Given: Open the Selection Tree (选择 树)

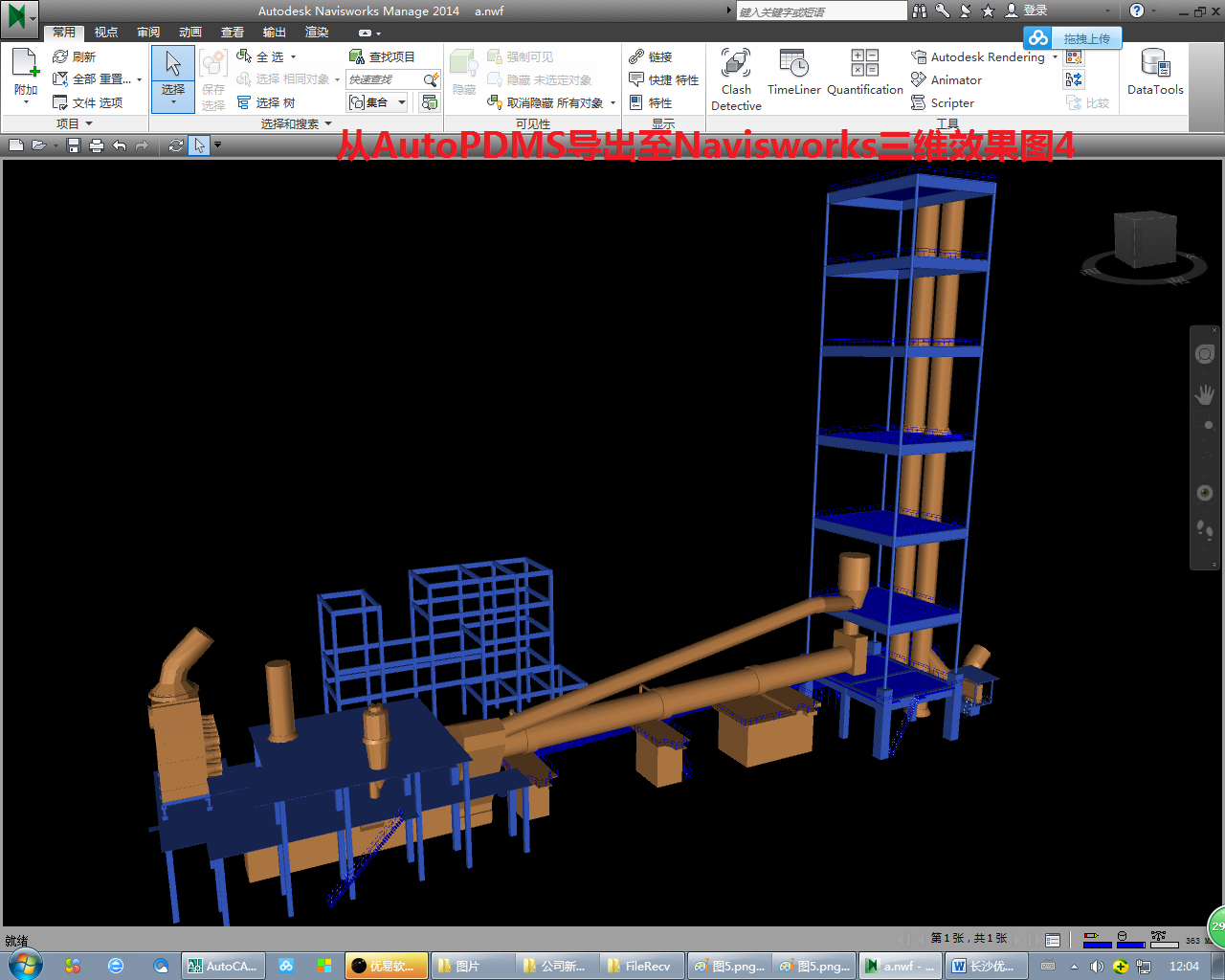Looking at the screenshot, I should point(265,102).
